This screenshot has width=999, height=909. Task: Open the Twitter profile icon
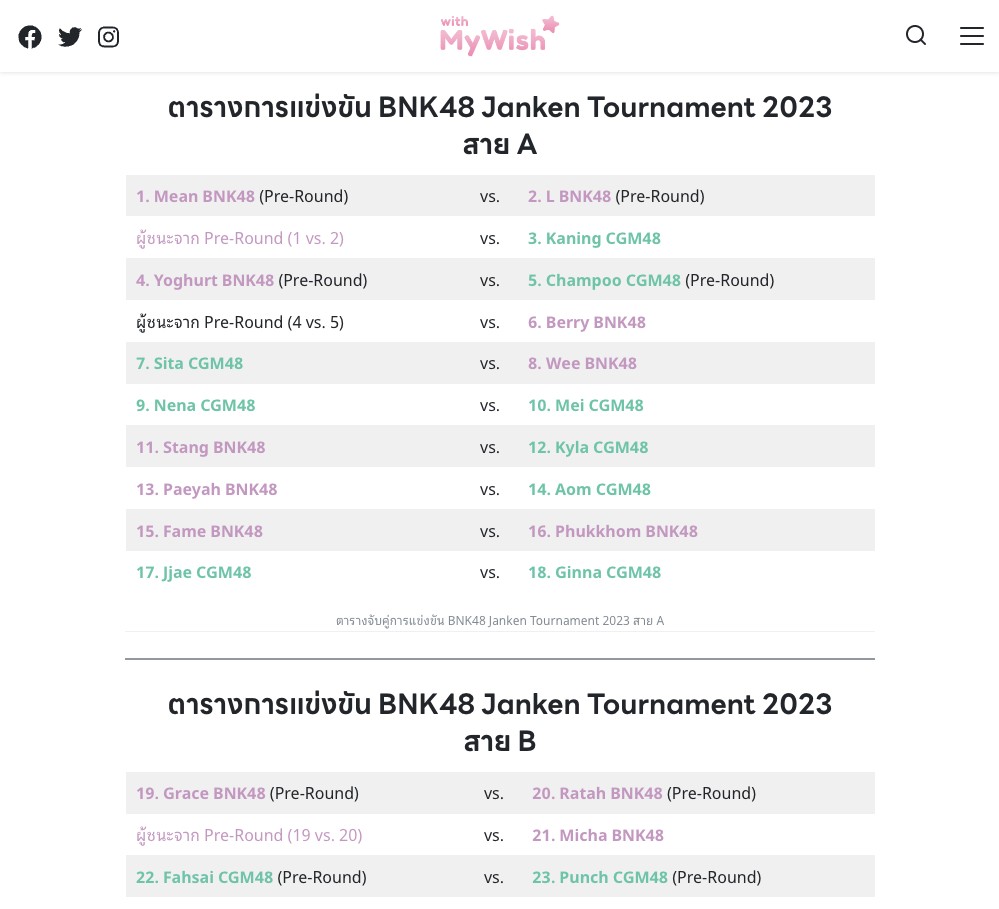(70, 37)
